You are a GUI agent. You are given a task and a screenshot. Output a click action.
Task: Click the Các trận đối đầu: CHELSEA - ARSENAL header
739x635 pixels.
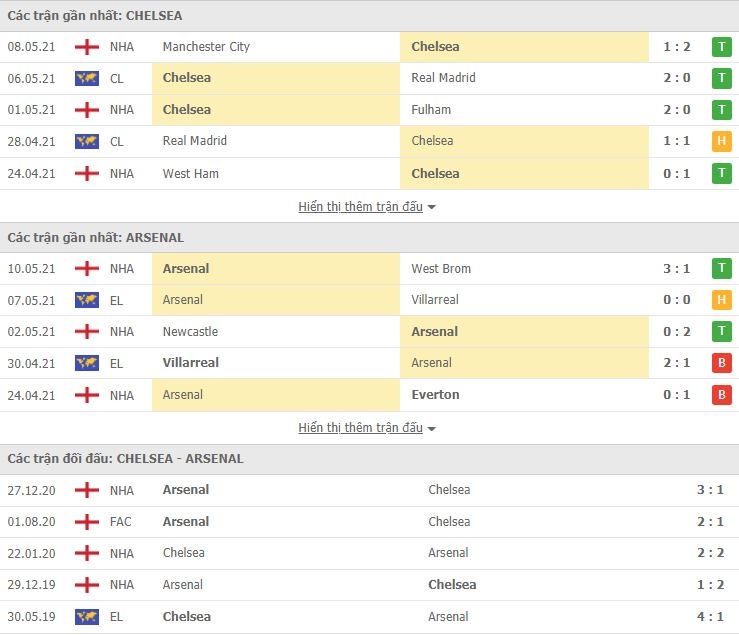click(125, 459)
